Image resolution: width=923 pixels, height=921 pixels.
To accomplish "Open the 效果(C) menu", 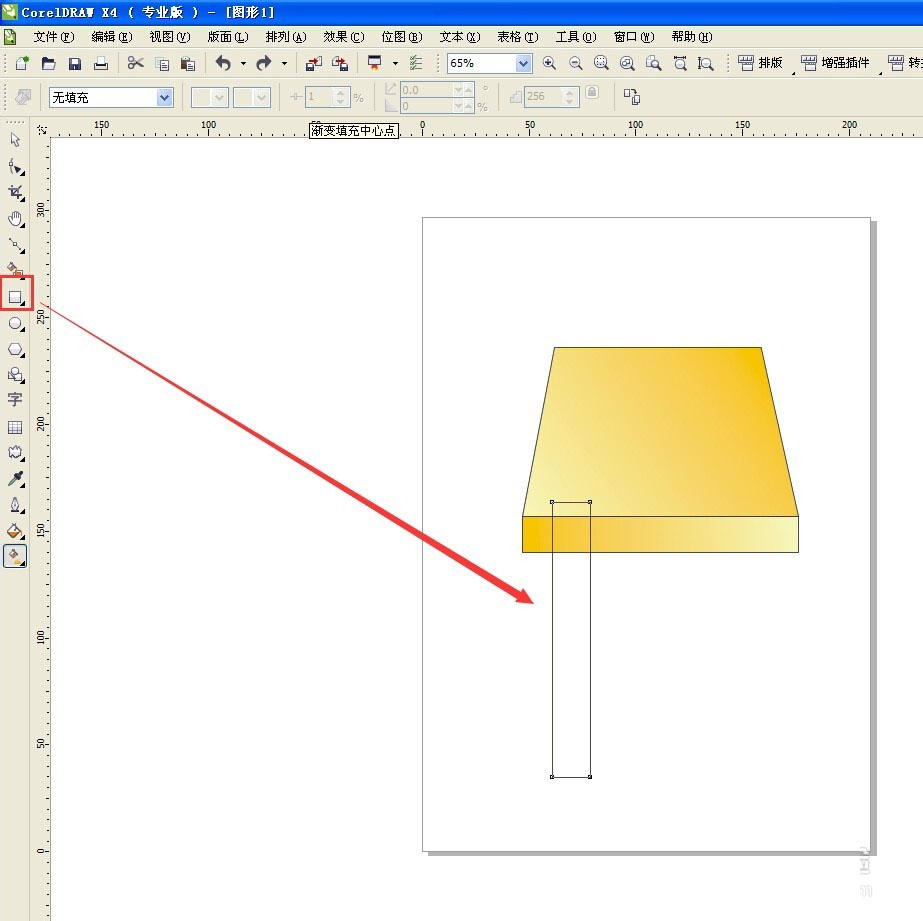I will pos(344,37).
